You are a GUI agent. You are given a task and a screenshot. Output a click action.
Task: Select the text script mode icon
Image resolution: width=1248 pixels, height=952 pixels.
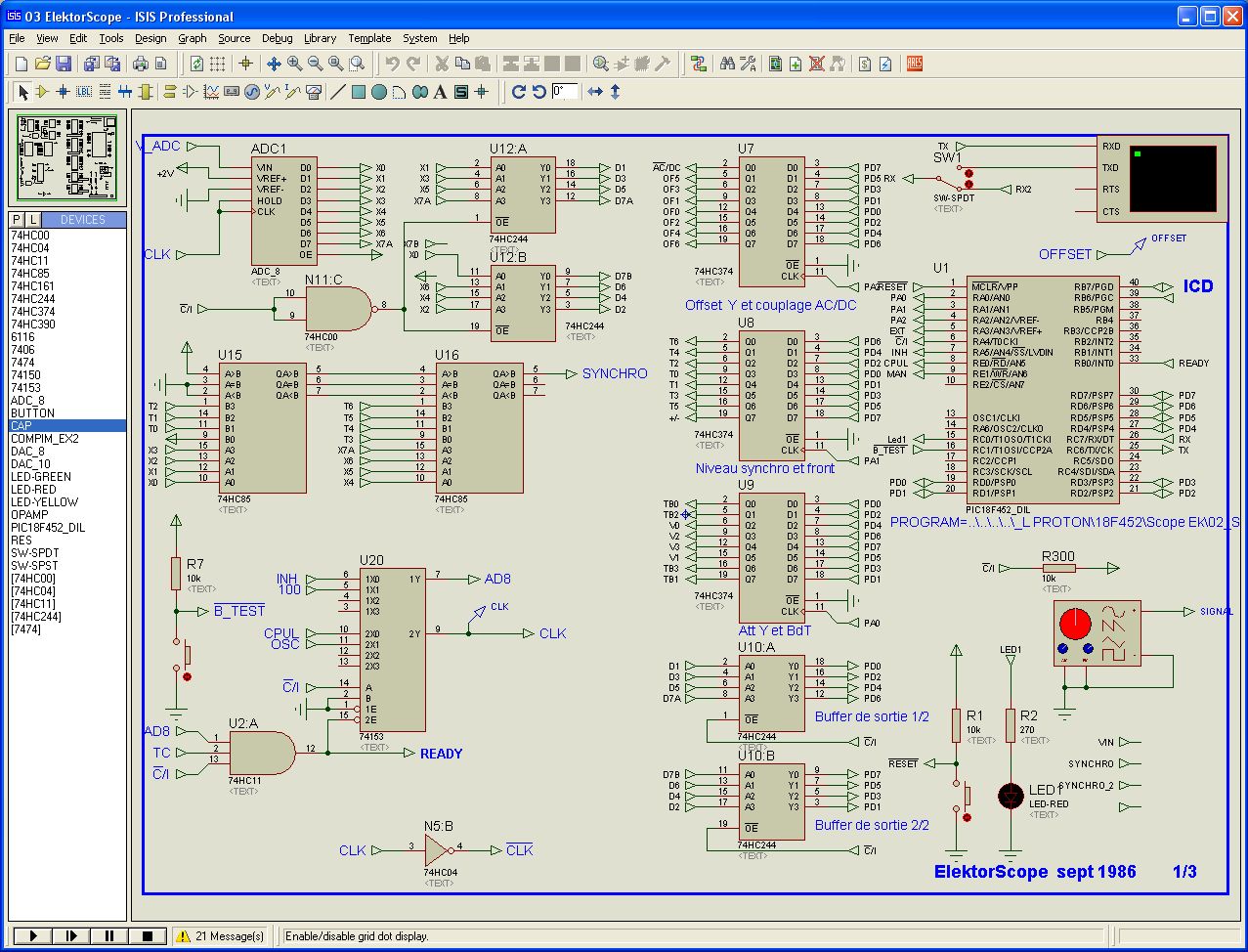pyautogui.click(x=104, y=92)
